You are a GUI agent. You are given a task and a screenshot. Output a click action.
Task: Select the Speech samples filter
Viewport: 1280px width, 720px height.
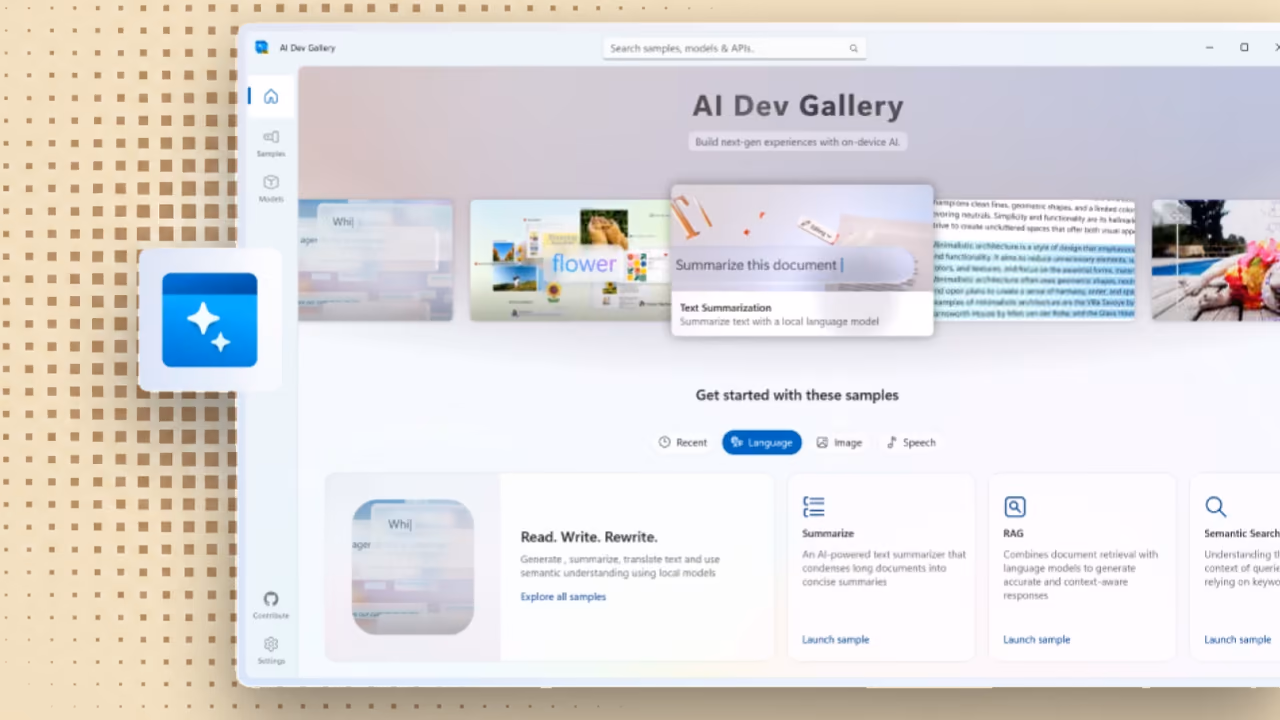pos(911,442)
